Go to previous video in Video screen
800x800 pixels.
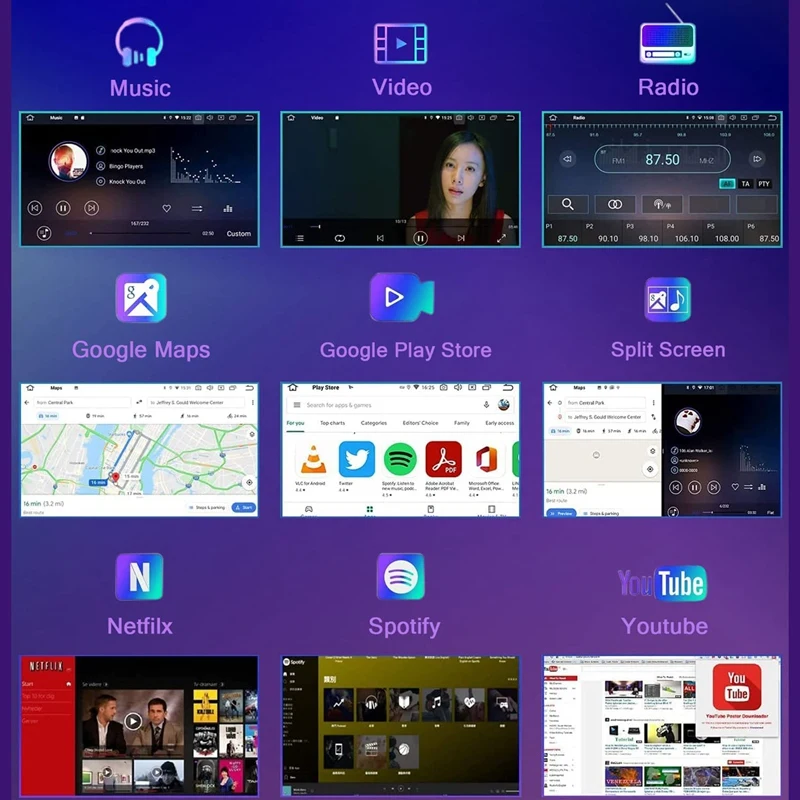[x=380, y=238]
